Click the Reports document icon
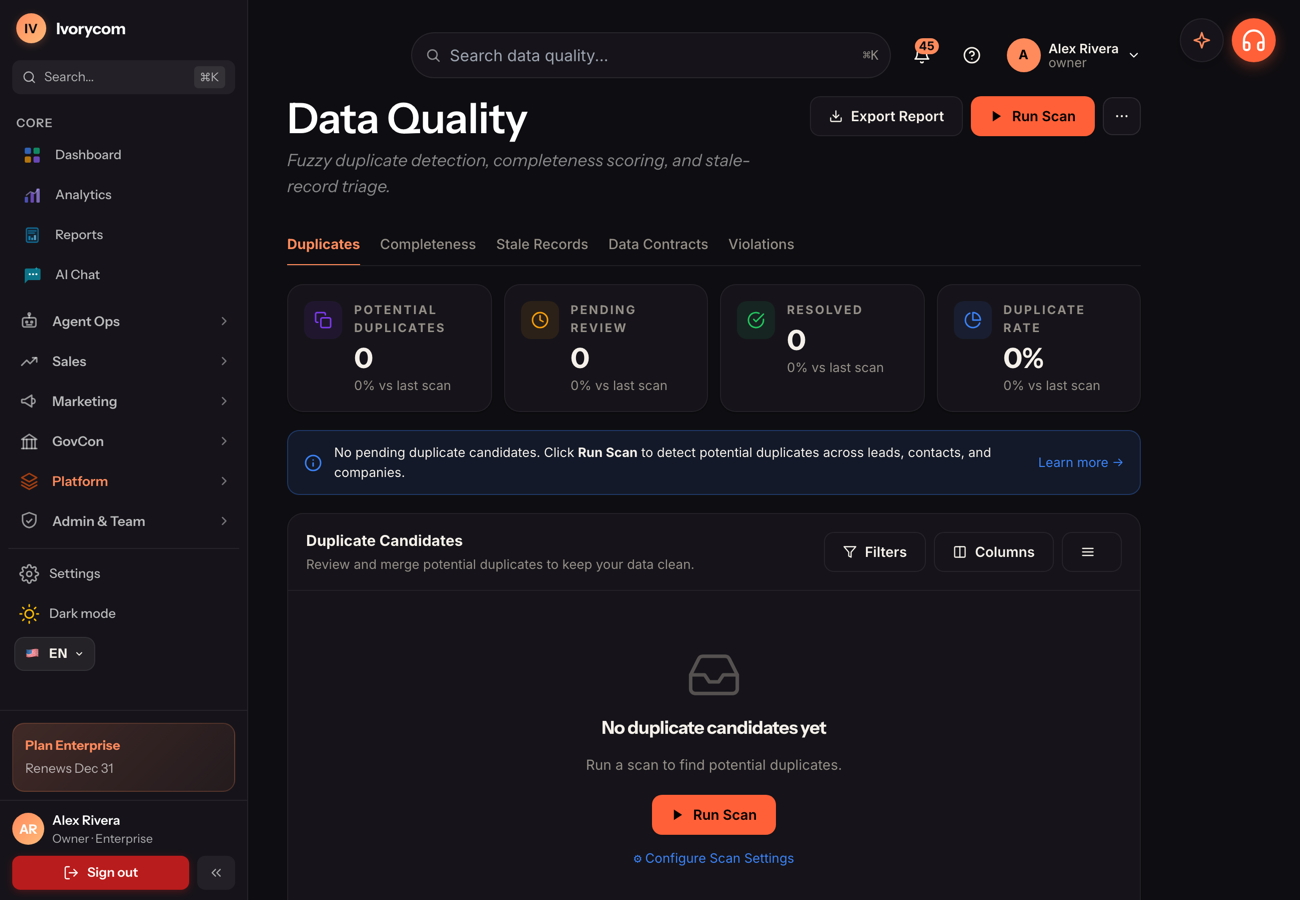The width and height of the screenshot is (1300, 900). pyautogui.click(x=32, y=235)
